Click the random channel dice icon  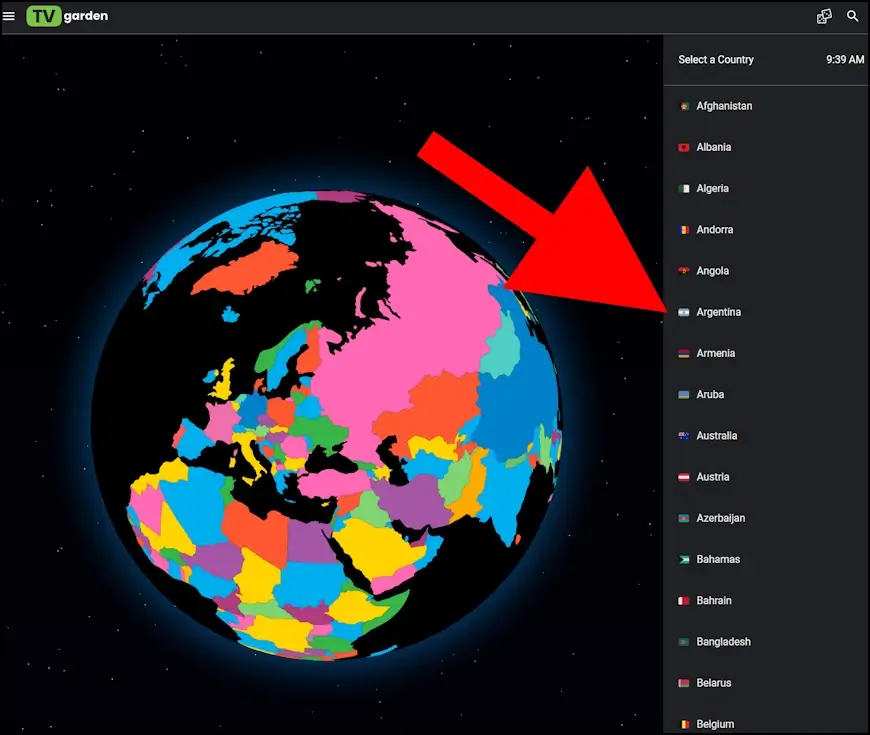pyautogui.click(x=824, y=16)
